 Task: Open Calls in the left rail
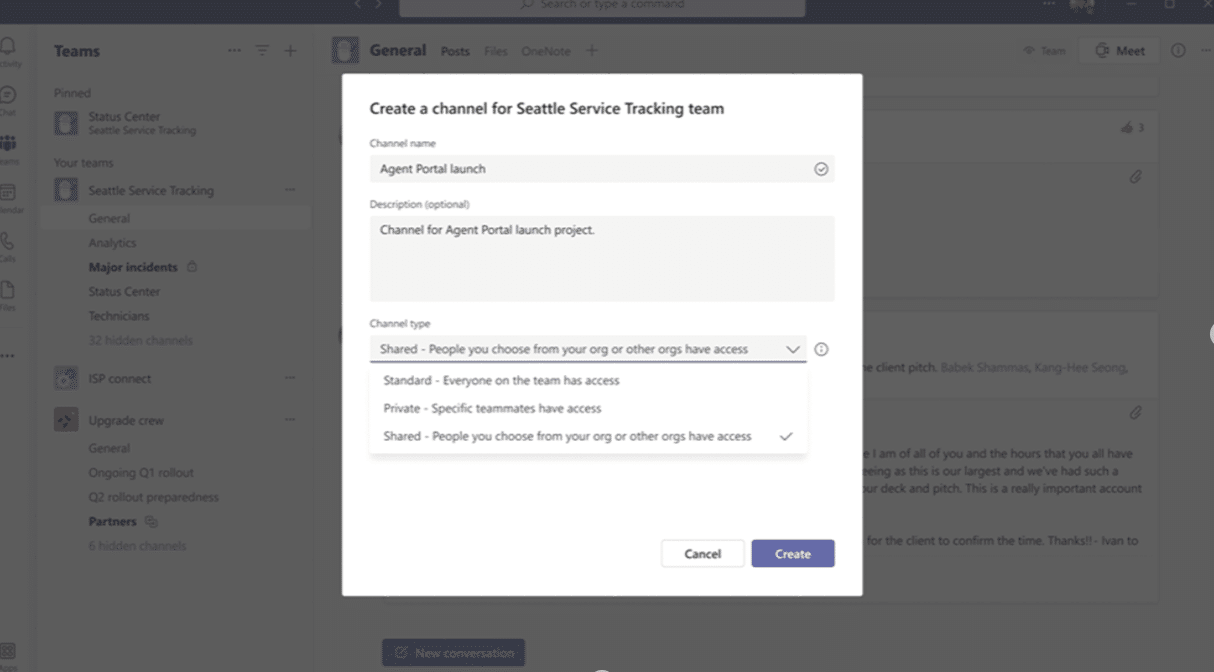8,246
